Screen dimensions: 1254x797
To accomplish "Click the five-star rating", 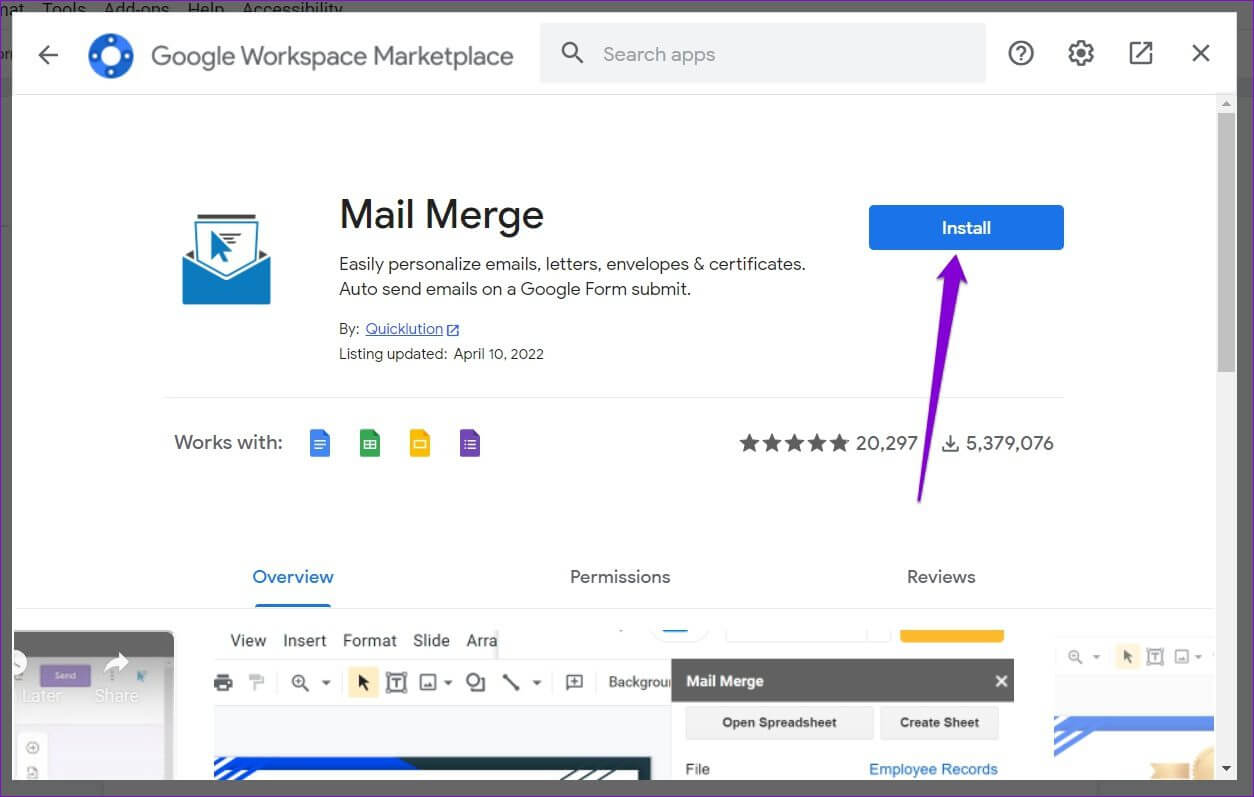I will [x=794, y=443].
